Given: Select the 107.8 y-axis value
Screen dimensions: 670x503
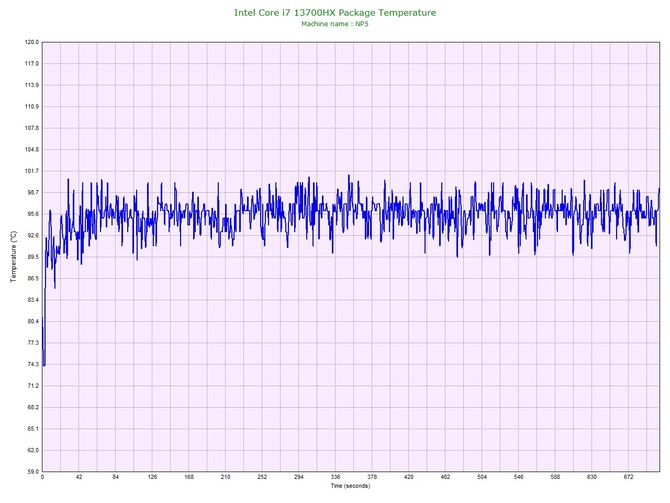Looking at the screenshot, I should click(x=32, y=128).
